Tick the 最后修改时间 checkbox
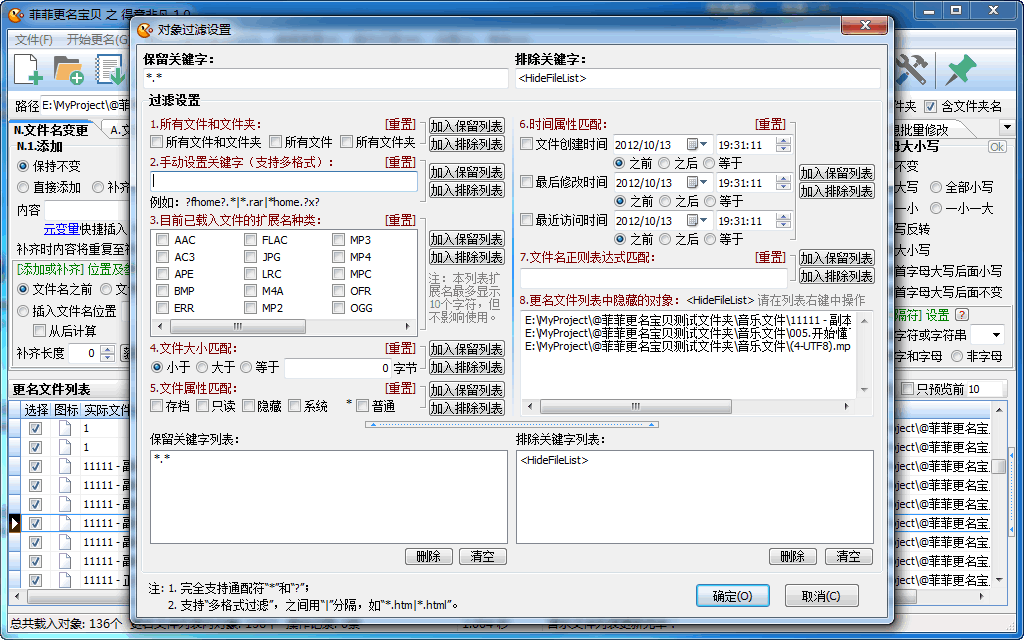The height and width of the screenshot is (640, 1024). 527,182
